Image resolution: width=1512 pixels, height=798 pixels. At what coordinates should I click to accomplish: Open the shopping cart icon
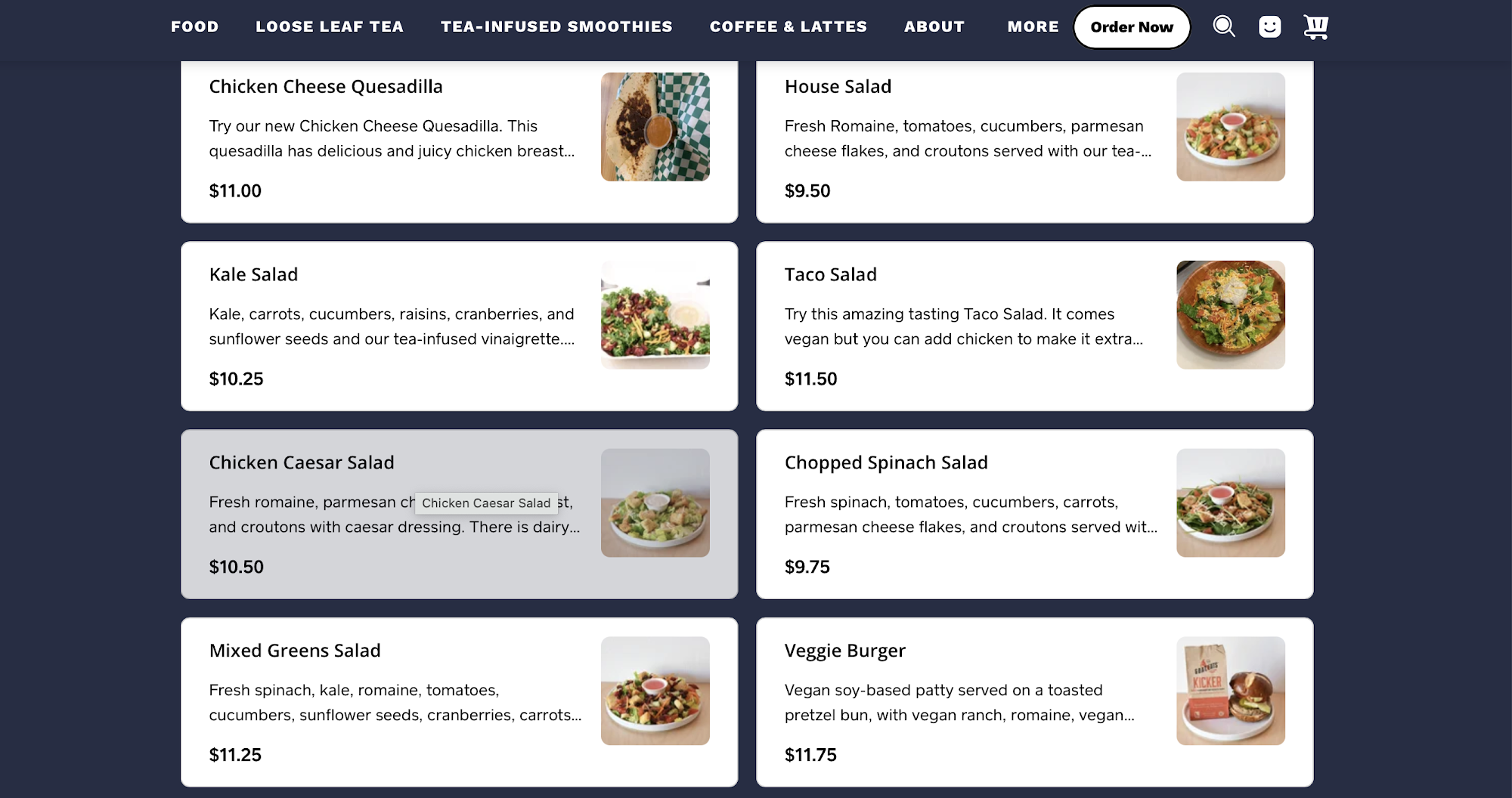[1315, 26]
